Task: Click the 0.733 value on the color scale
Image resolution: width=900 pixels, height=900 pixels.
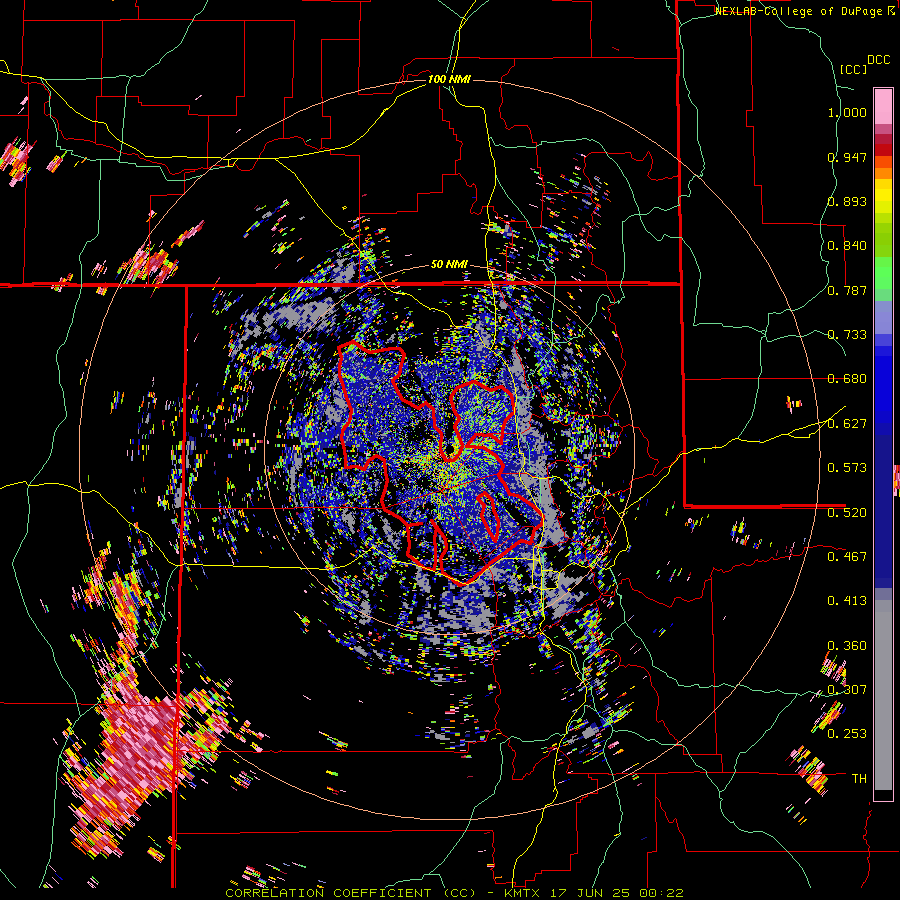Action: (847, 335)
